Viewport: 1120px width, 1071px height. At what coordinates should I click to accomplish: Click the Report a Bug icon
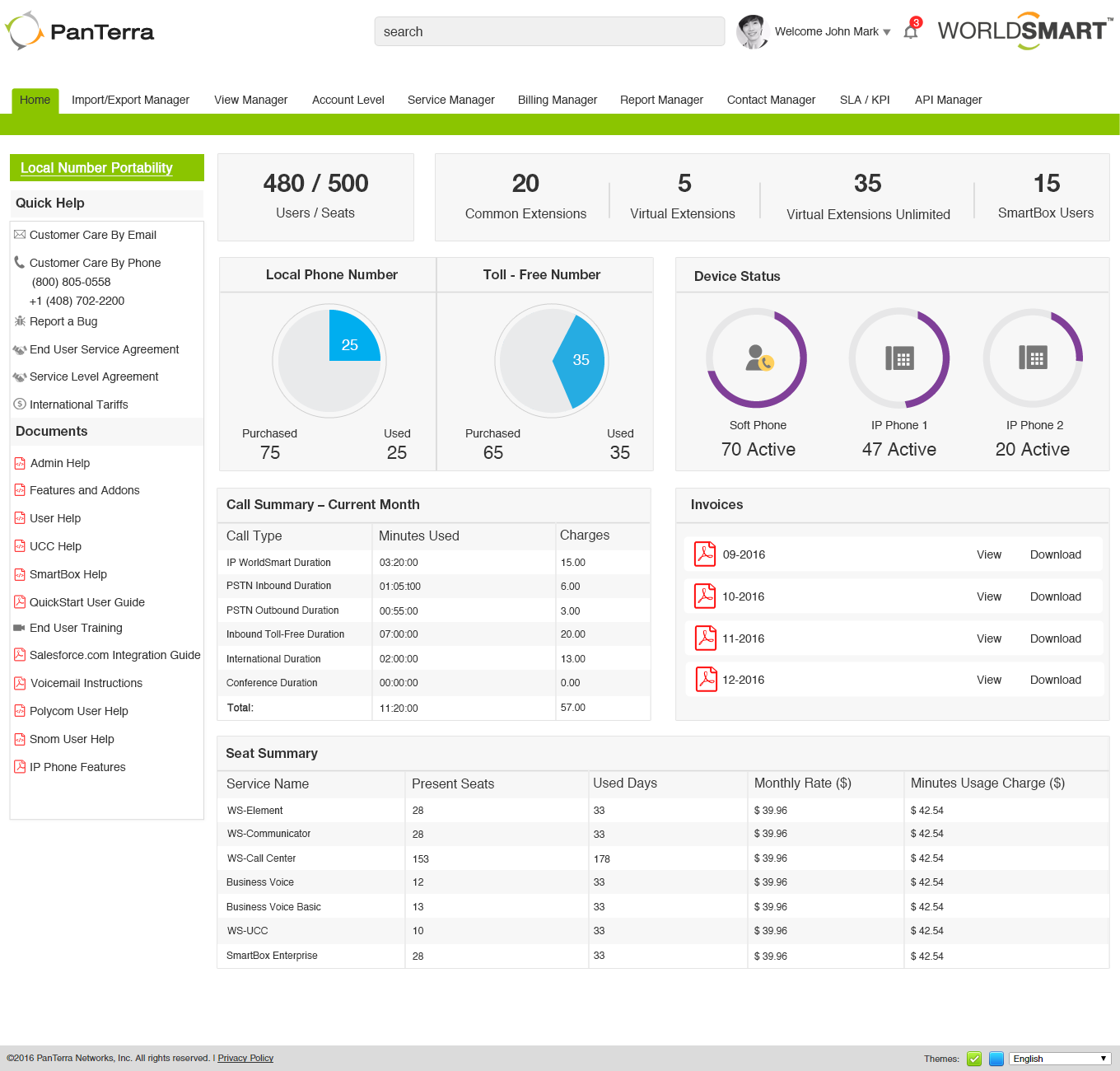(19, 321)
